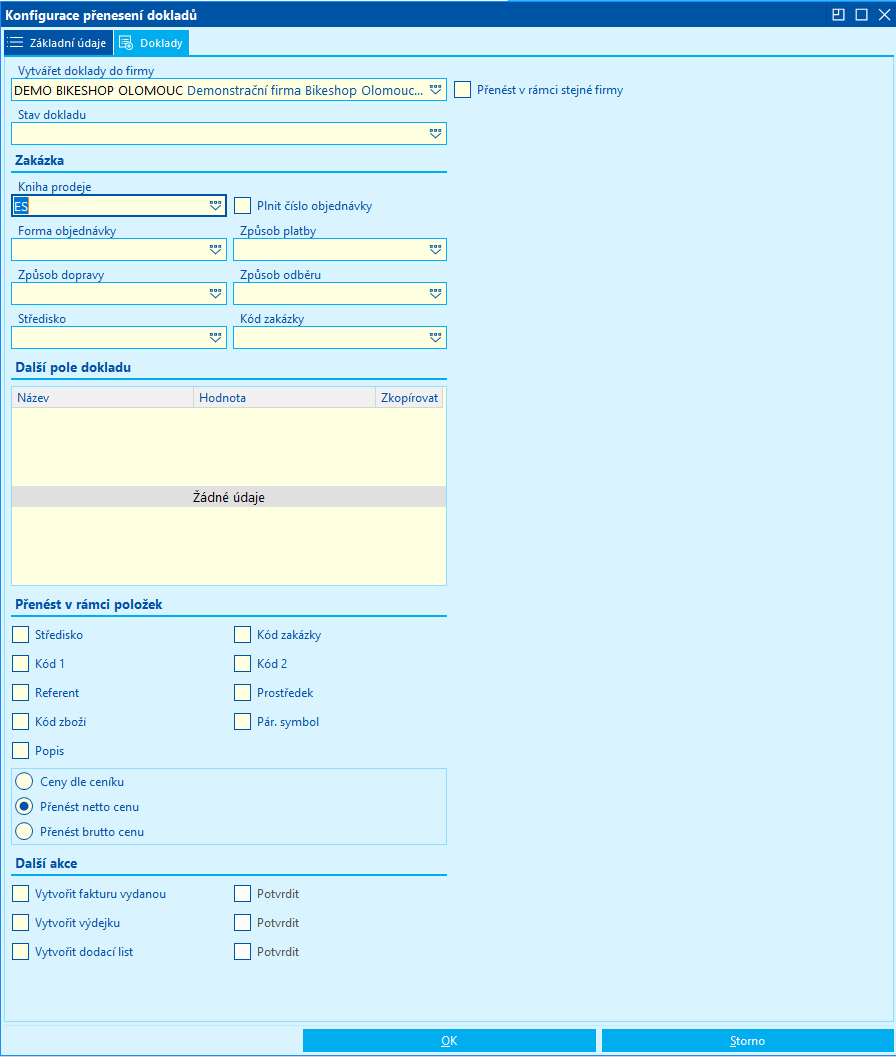Click the empty Další pole dokladu table area
Screen dimensions: 896x1057
coord(229,496)
